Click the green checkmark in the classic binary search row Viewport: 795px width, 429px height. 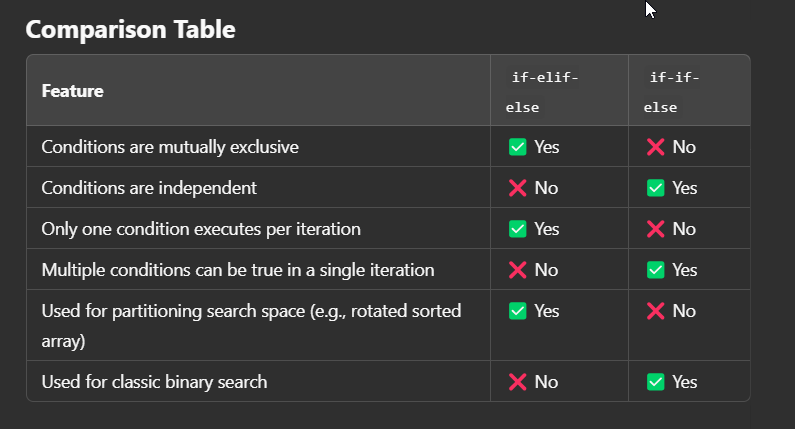[x=656, y=382]
